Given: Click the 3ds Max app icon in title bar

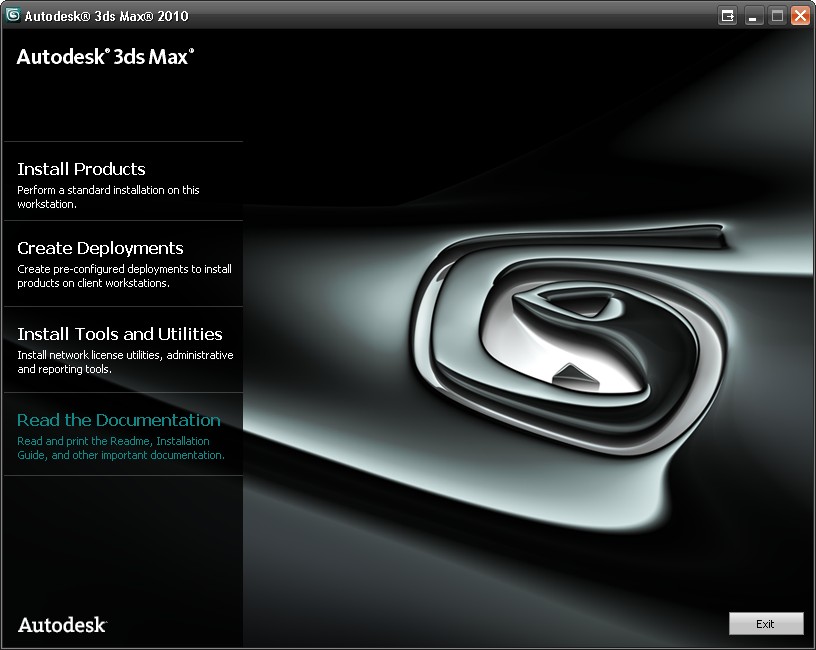Looking at the screenshot, I should click(x=13, y=15).
